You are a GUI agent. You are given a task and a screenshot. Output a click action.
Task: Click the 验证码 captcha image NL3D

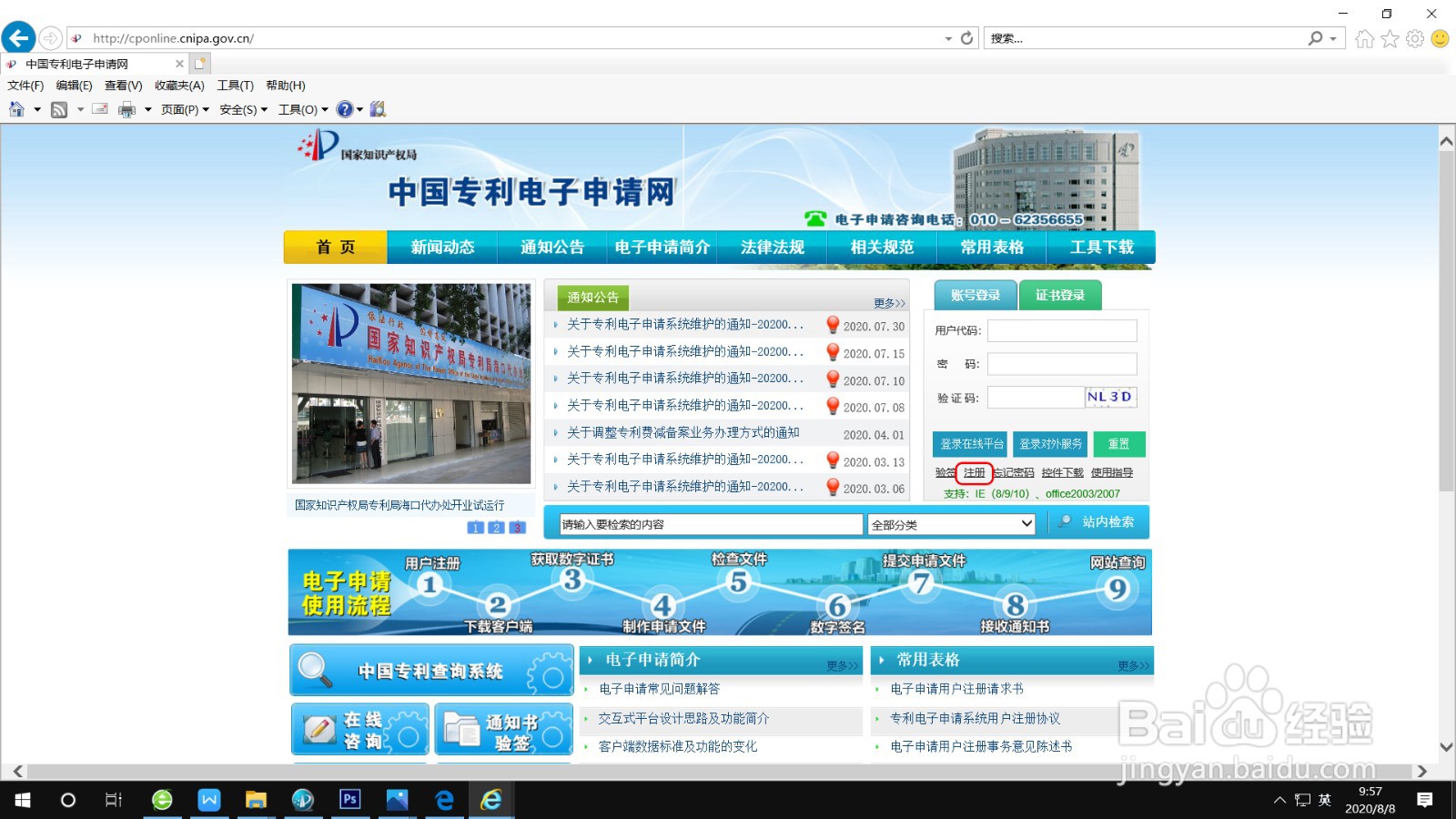pyautogui.click(x=1110, y=397)
